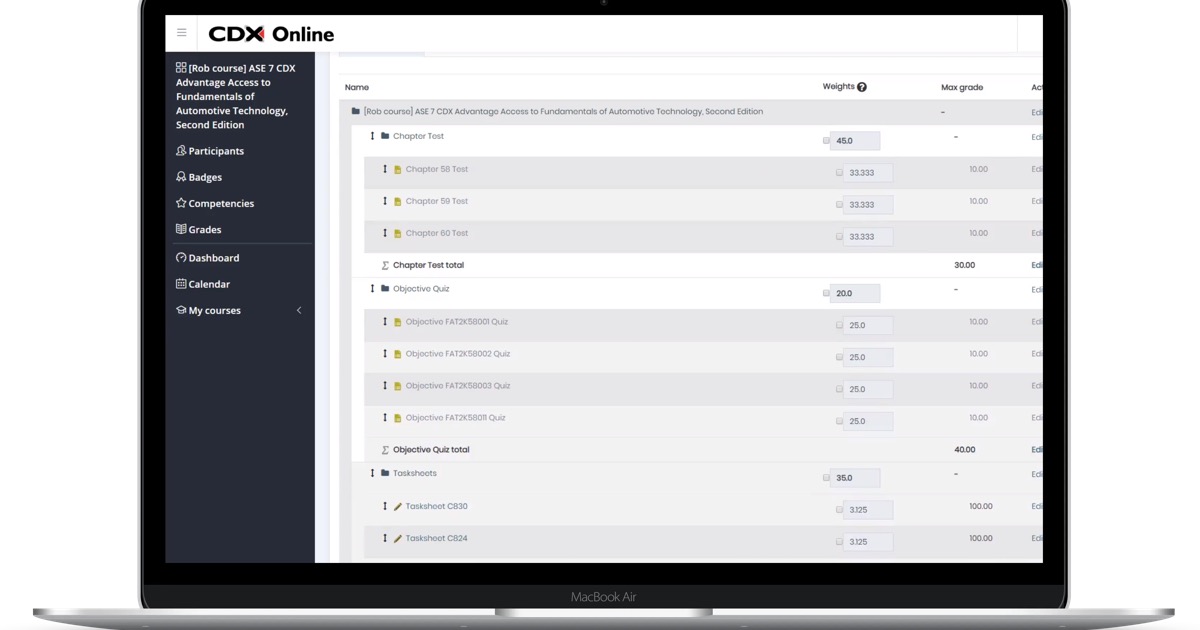This screenshot has width=1200, height=630.
Task: Click the Objective Quiz weight field showing 20.0
Action: click(x=855, y=294)
